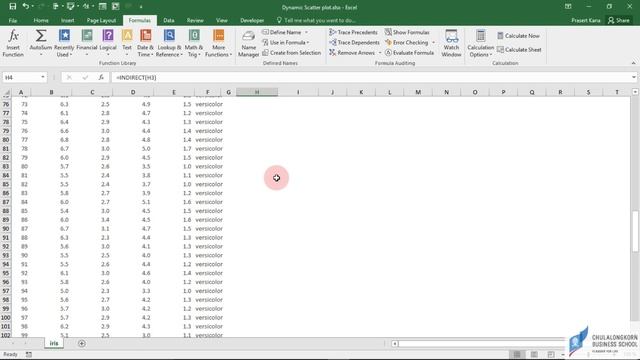The height and width of the screenshot is (360, 640).
Task: Click Calculate Sheet
Action: [519, 49]
